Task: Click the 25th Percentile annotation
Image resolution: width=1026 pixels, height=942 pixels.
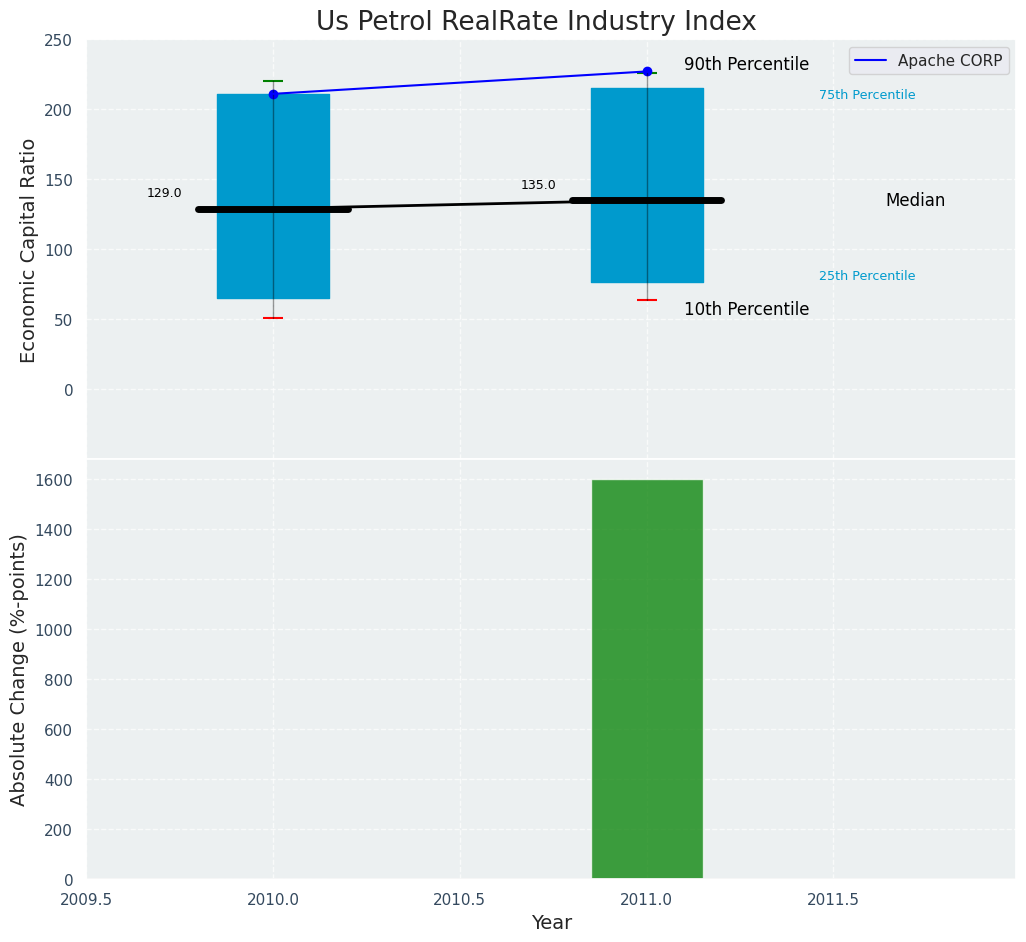Action: click(x=866, y=276)
